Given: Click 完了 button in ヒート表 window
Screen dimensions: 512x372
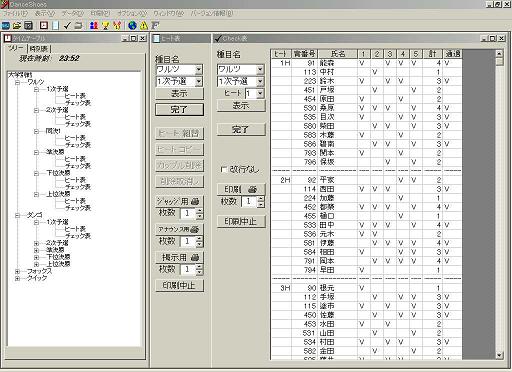Looking at the screenshot, I should (x=179, y=109).
